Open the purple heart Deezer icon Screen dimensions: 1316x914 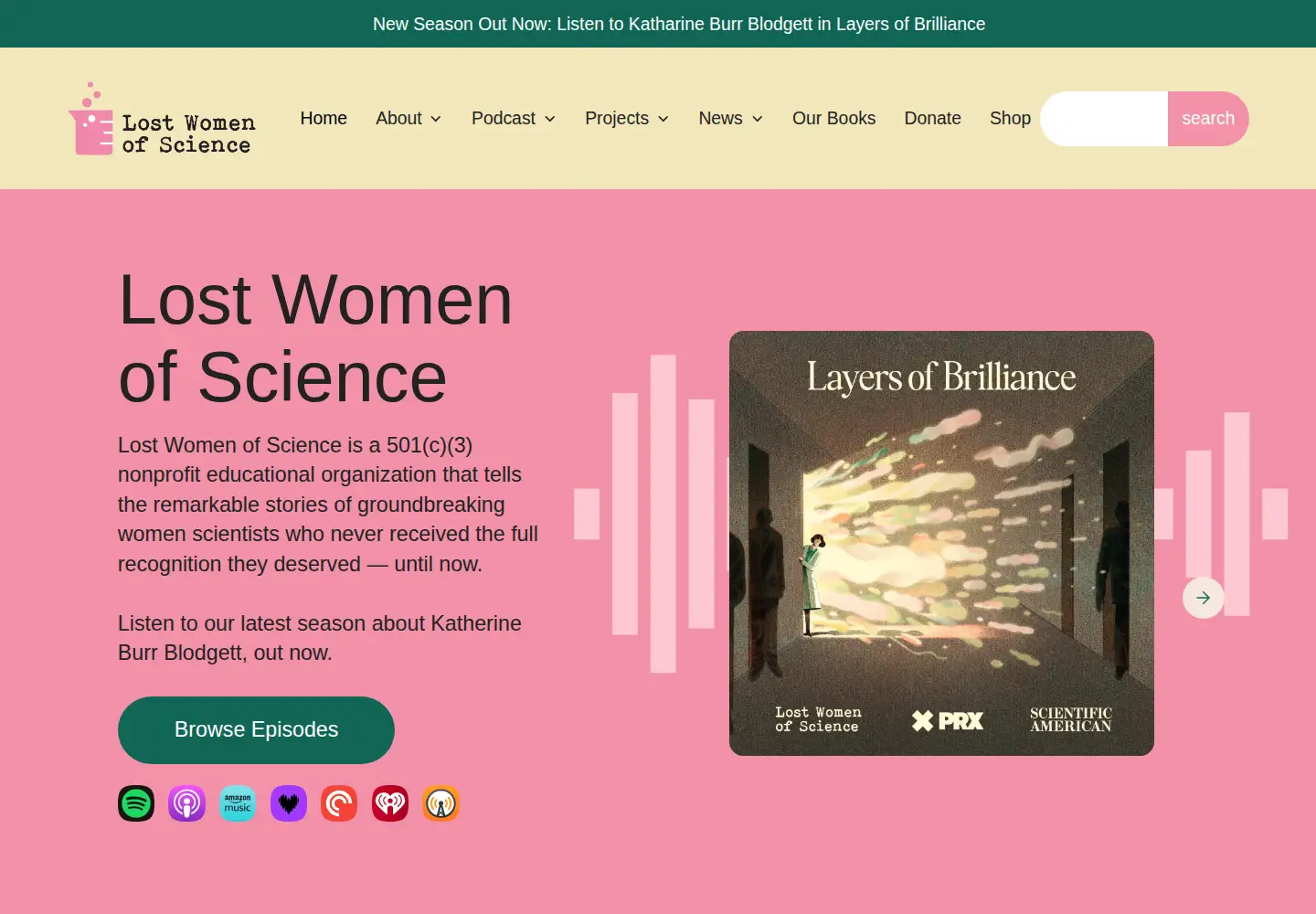pos(289,803)
